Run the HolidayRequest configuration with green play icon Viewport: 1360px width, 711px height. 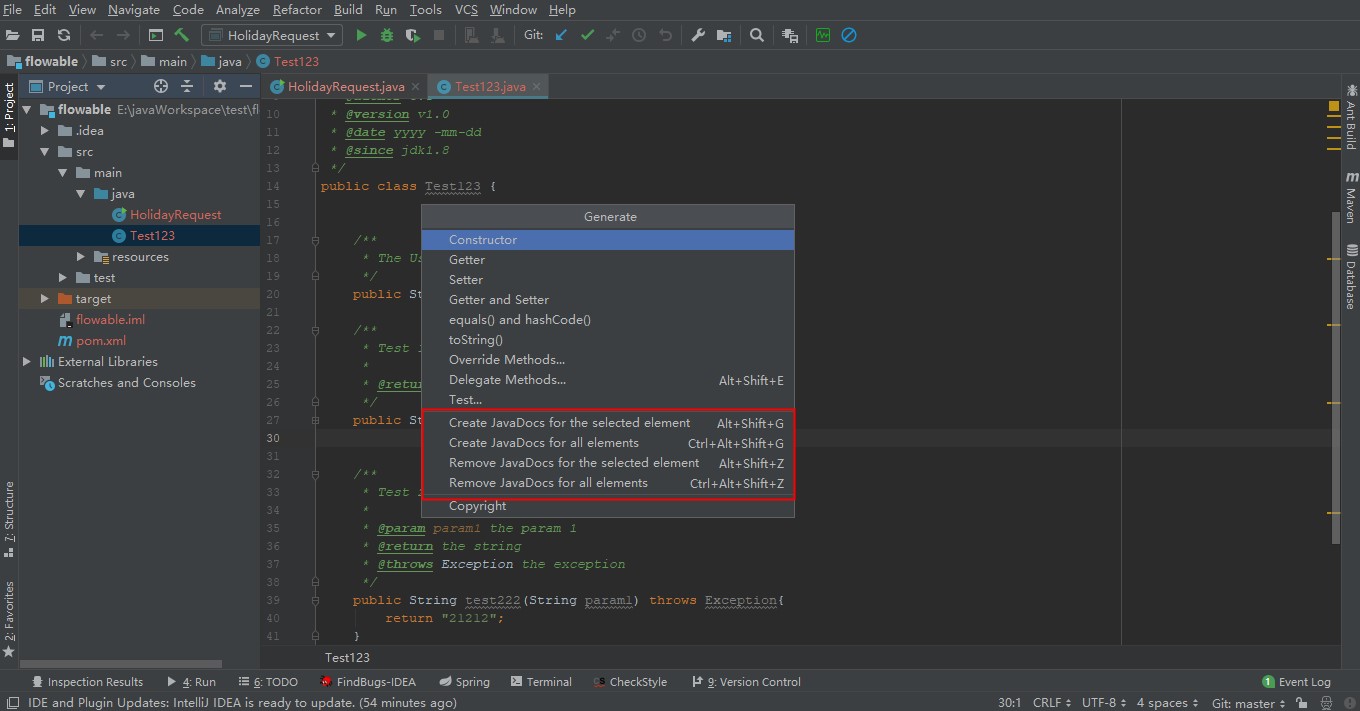point(362,35)
